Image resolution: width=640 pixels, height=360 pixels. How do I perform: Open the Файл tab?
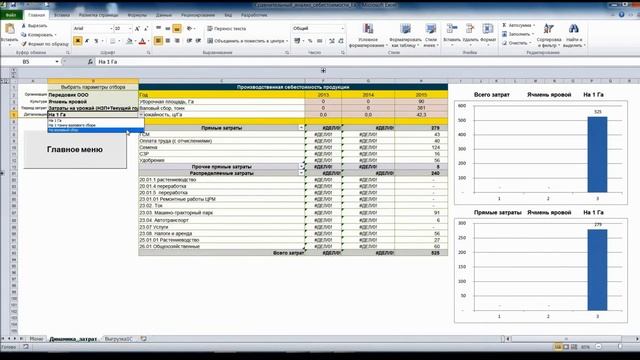(x=11, y=15)
